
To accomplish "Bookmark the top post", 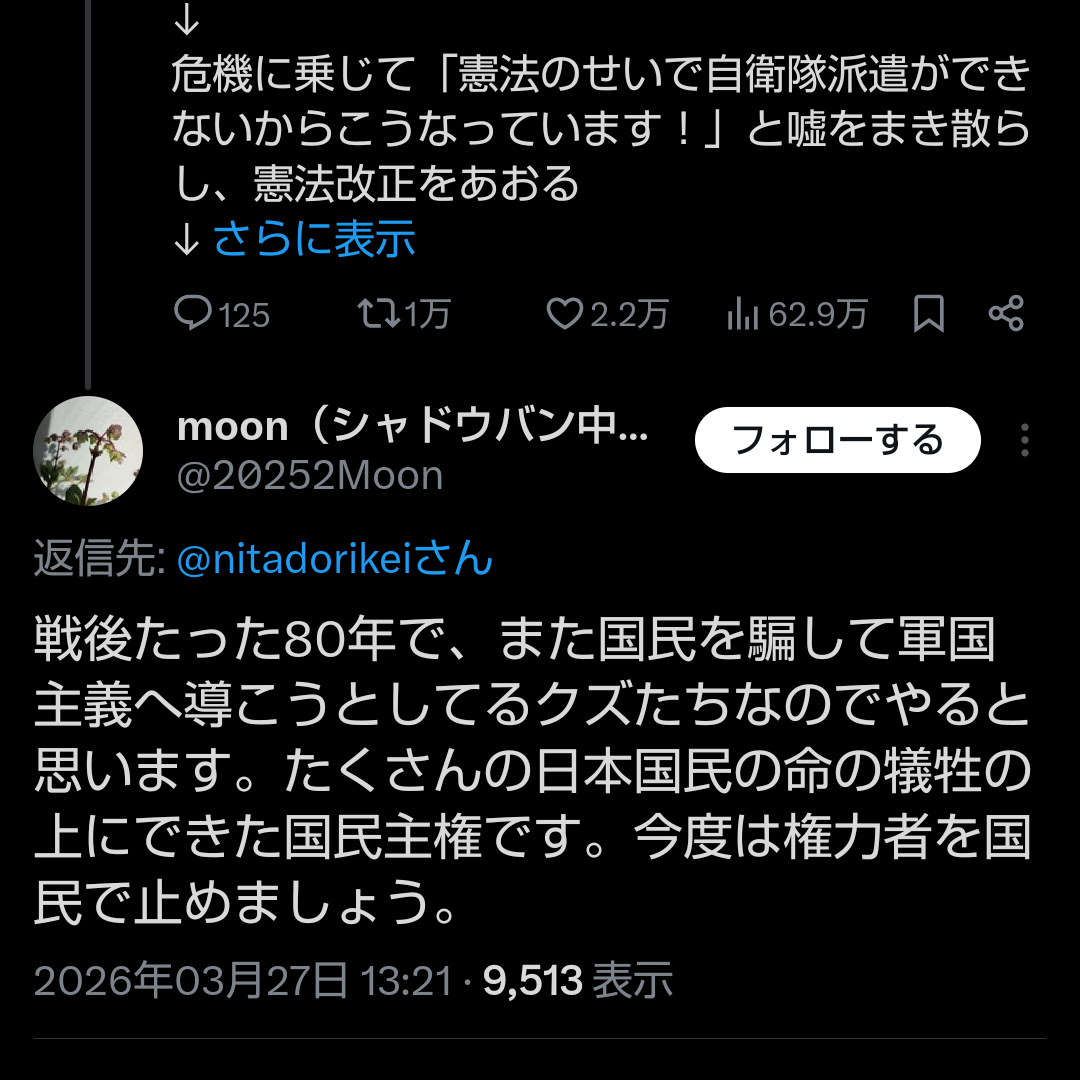I will [929, 314].
